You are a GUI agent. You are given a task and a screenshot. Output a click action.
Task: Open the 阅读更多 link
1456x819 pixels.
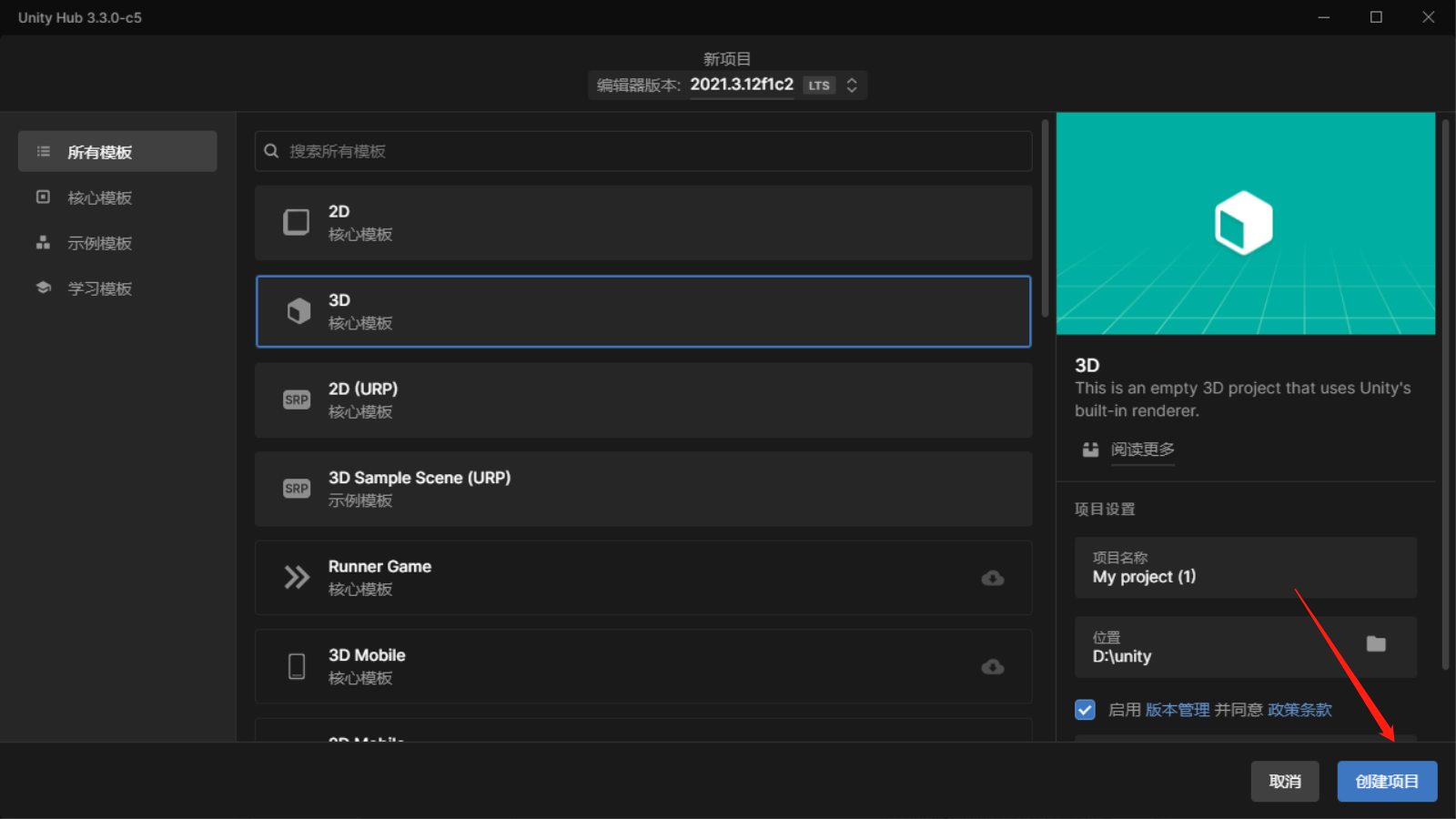point(1143,450)
